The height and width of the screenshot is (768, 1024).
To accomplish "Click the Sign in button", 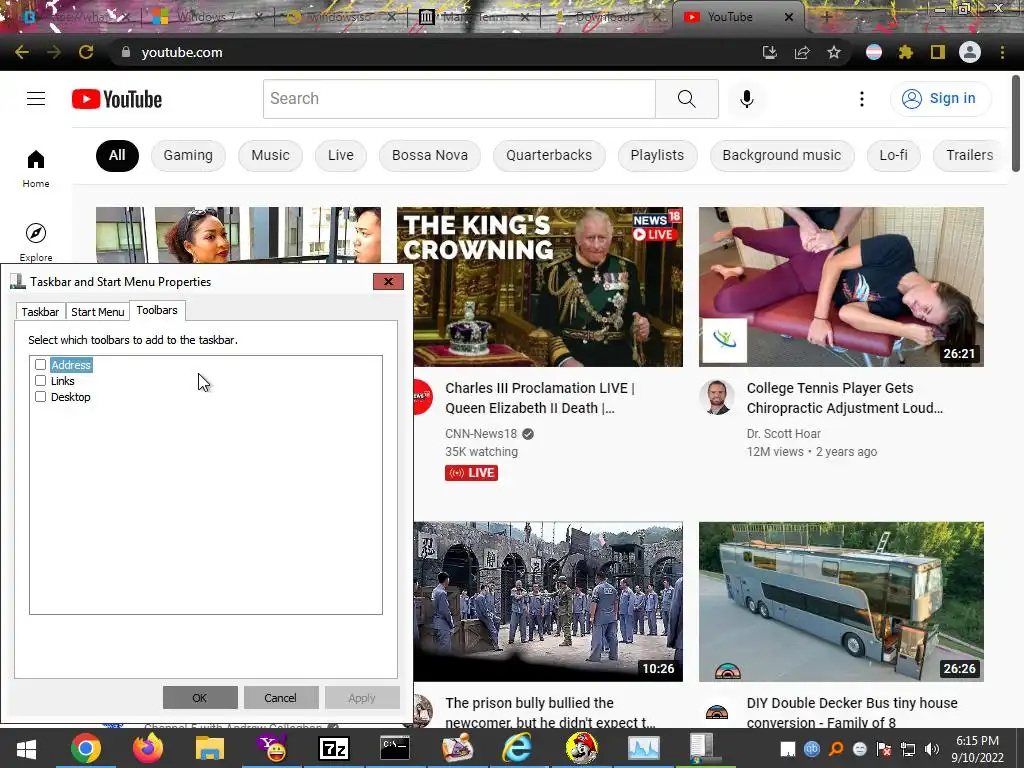I will (x=940, y=99).
